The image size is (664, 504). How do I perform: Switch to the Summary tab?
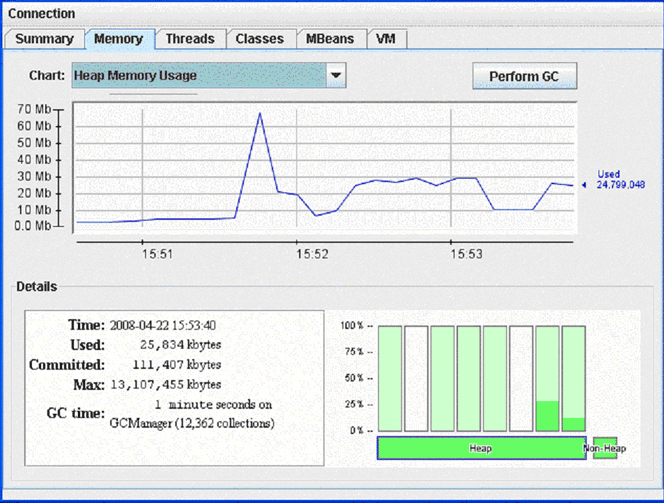44,39
